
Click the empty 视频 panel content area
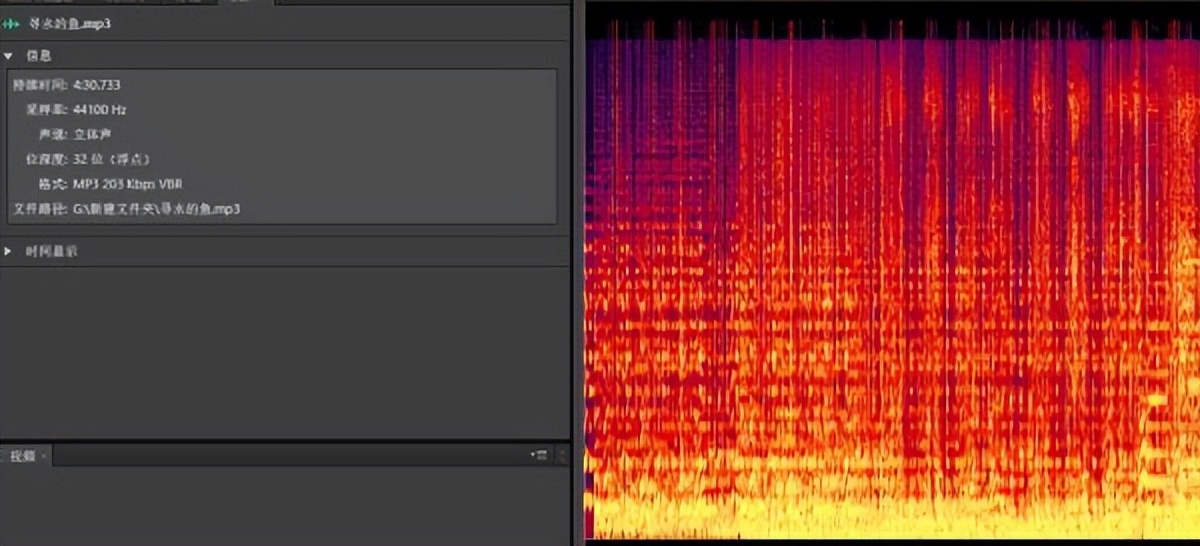[285, 505]
